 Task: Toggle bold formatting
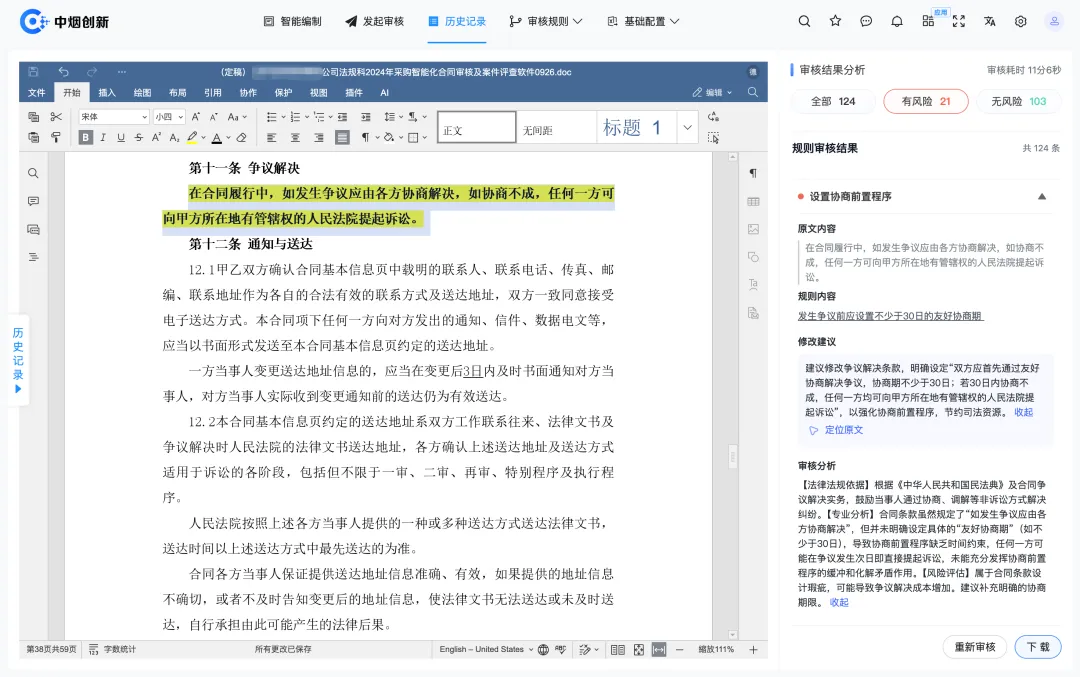pyautogui.click(x=85, y=138)
